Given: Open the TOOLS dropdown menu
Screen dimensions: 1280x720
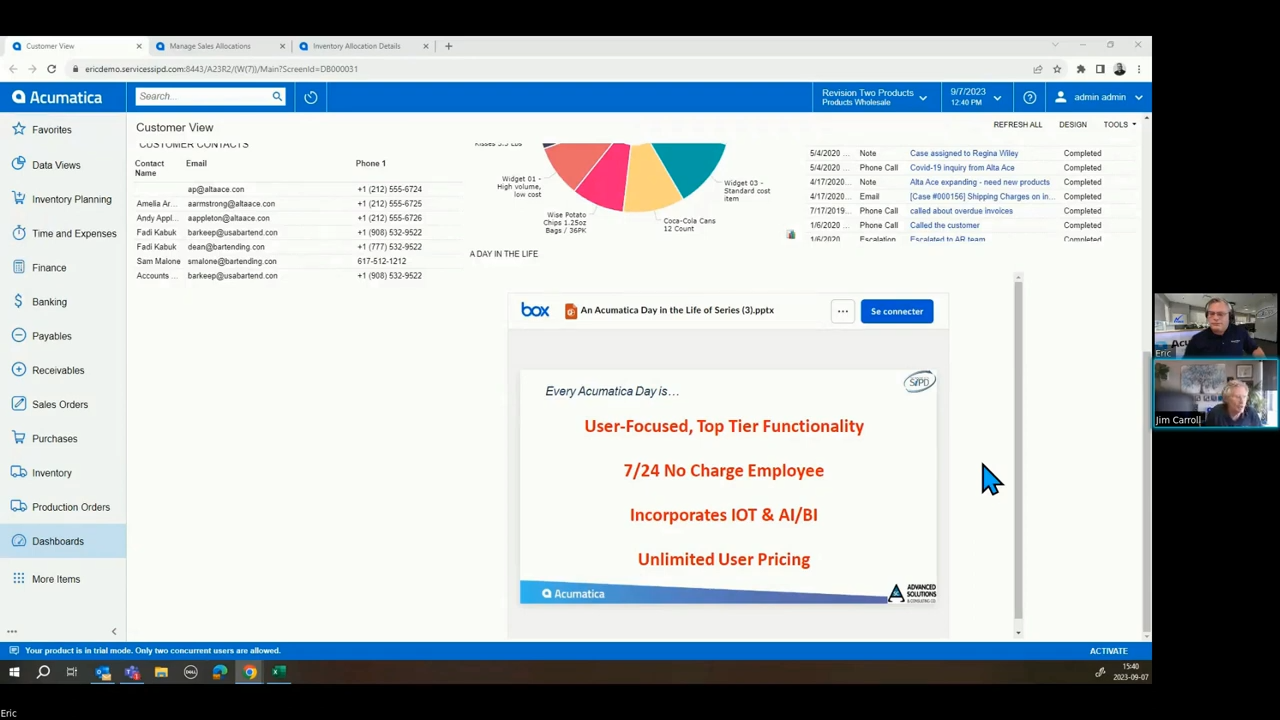Looking at the screenshot, I should [x=1119, y=125].
